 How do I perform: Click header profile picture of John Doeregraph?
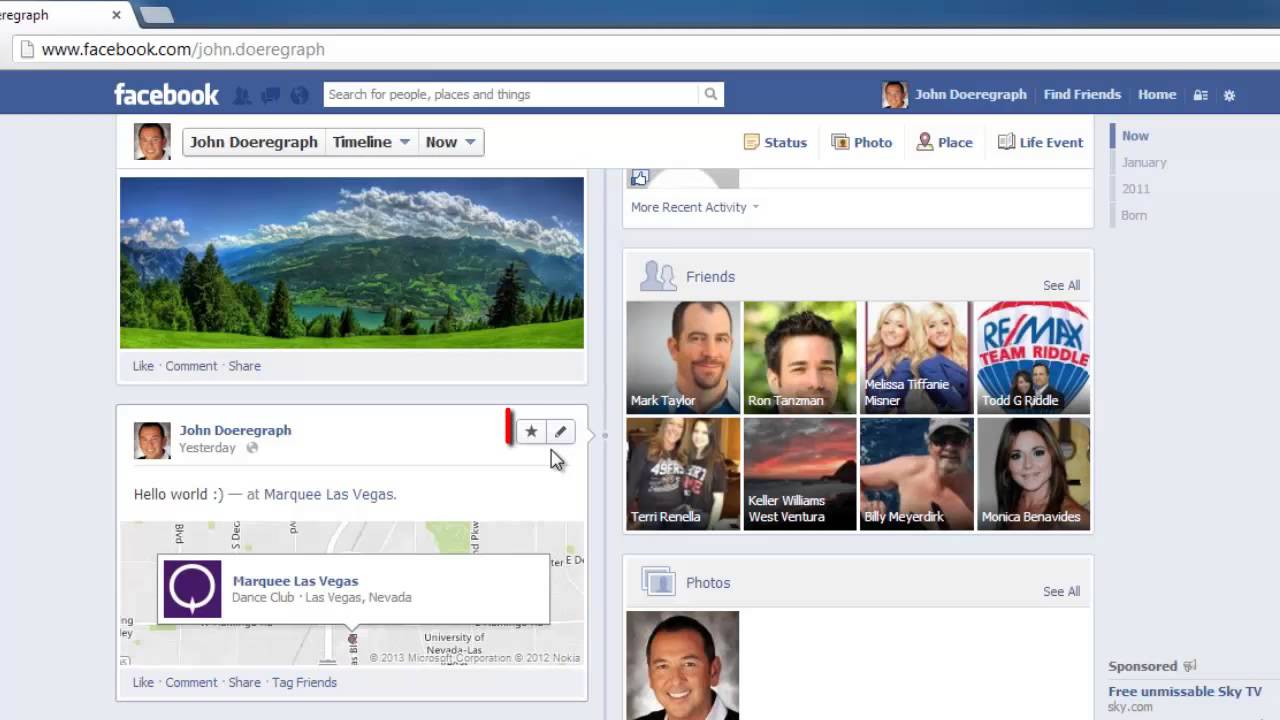[x=895, y=95]
